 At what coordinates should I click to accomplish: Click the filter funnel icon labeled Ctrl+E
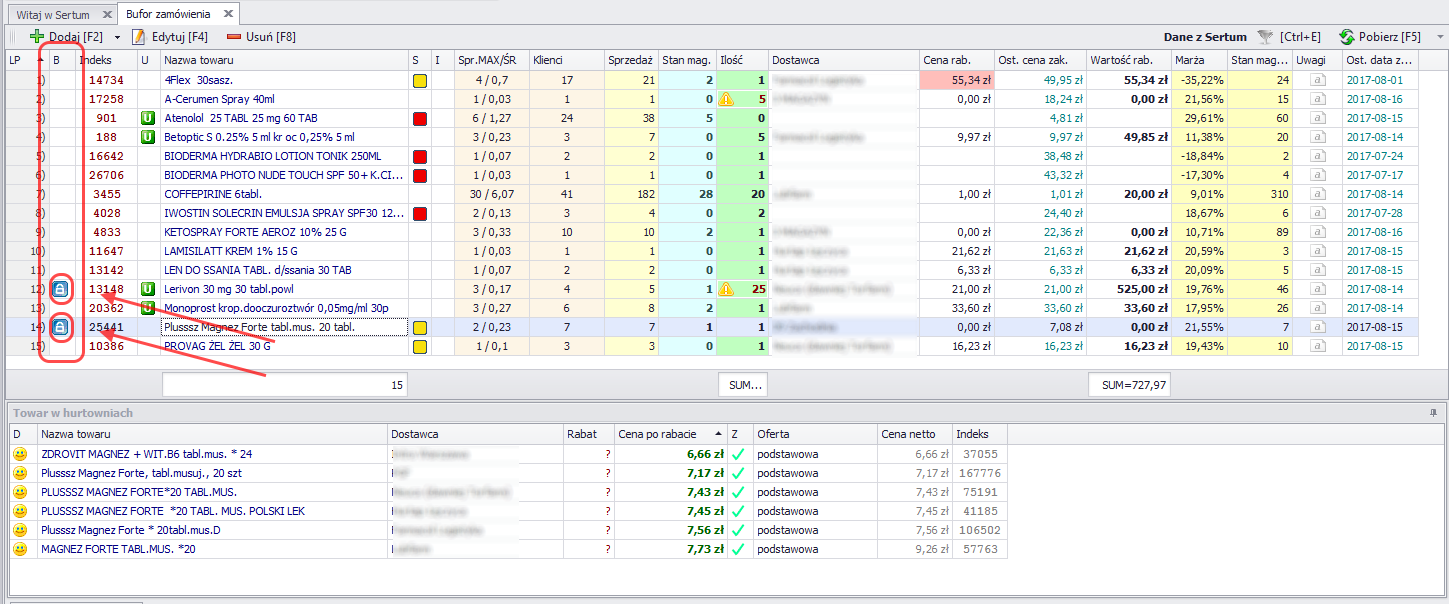click(x=1266, y=37)
